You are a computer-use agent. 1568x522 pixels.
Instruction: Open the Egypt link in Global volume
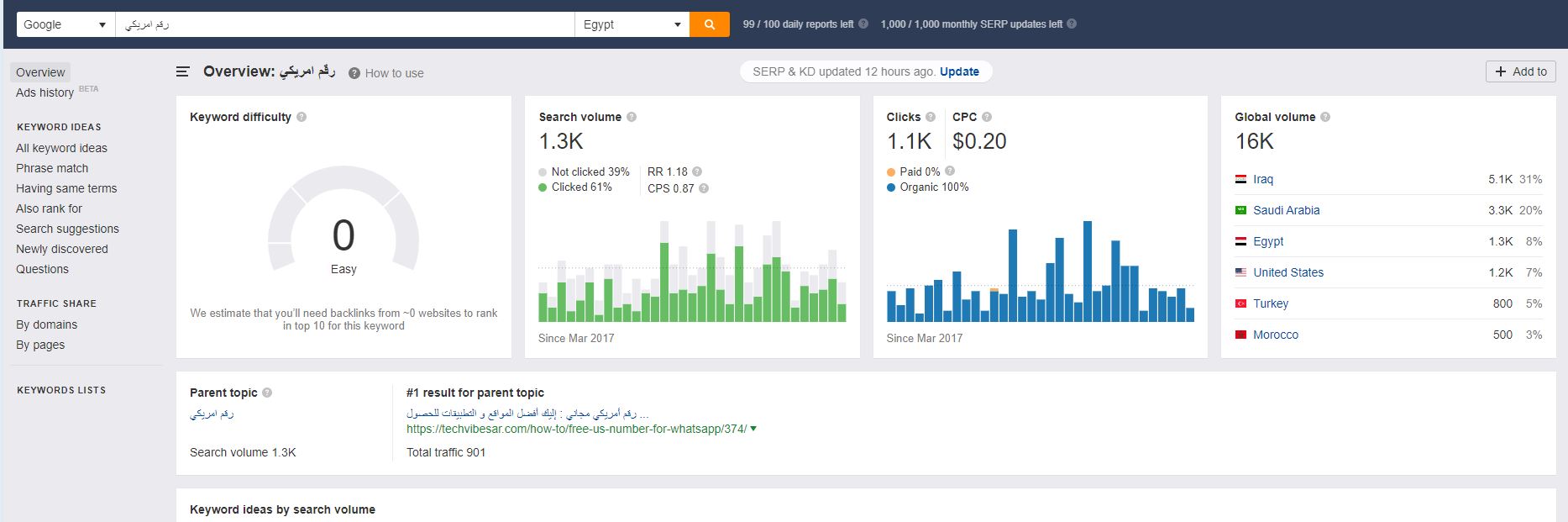[1268, 241]
